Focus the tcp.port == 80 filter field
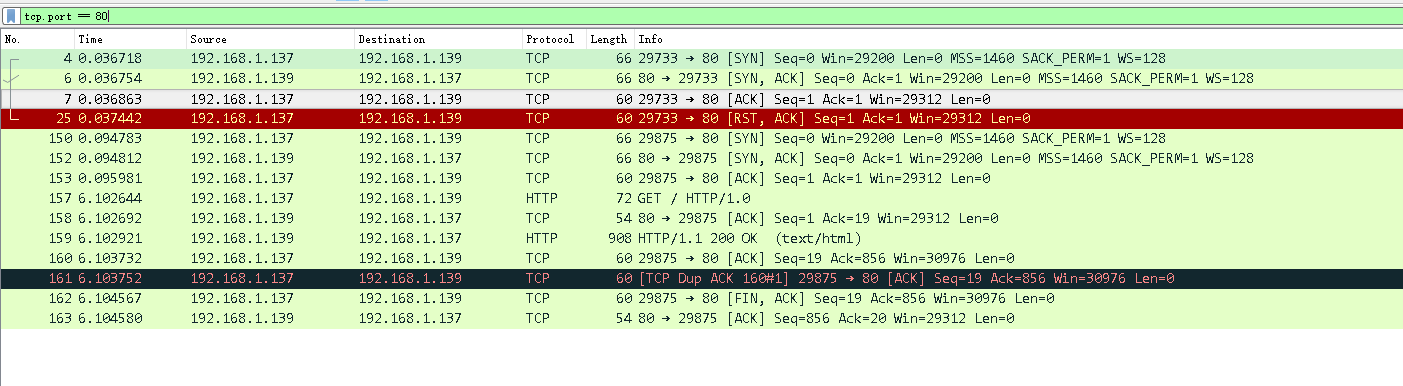This screenshot has height=386, width=1403. tap(710, 17)
